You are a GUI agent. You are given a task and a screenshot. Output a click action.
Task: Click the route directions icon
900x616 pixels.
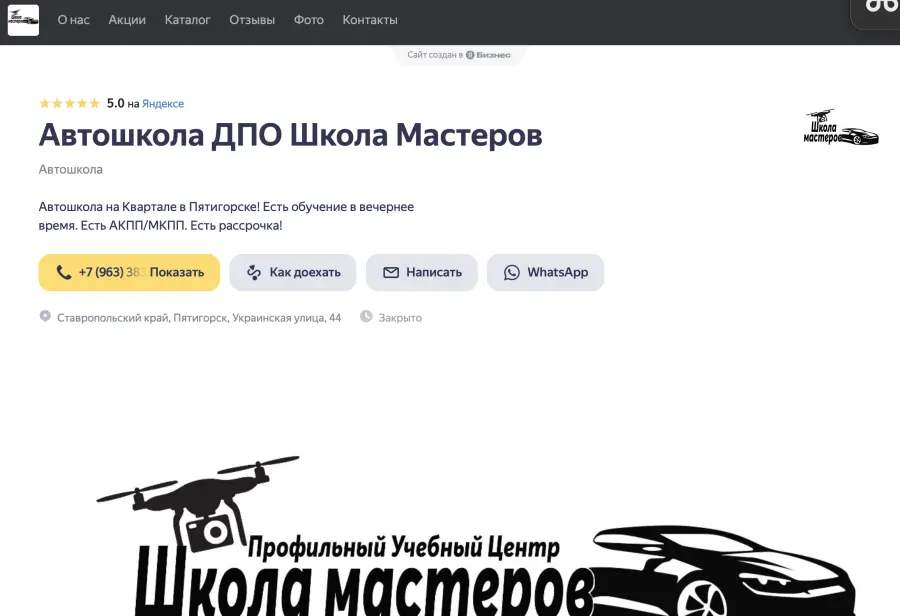coord(254,272)
